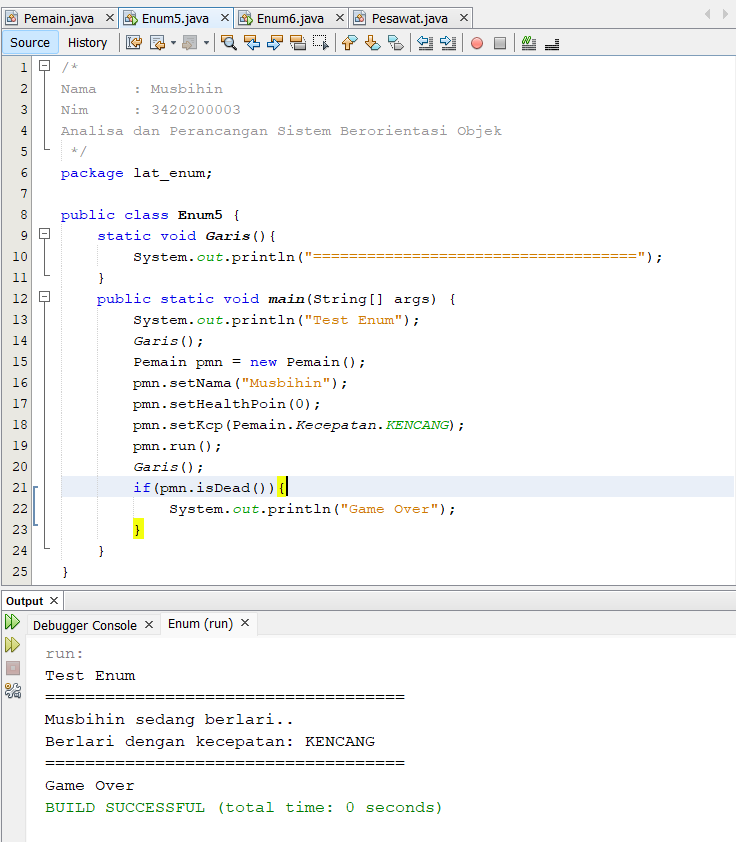Switch to Source view
Screen dimensions: 736x842
pos(30,42)
